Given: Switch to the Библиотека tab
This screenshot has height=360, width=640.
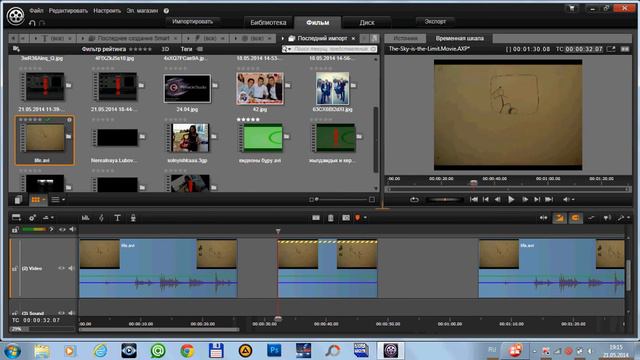Looking at the screenshot, I should (x=268, y=22).
